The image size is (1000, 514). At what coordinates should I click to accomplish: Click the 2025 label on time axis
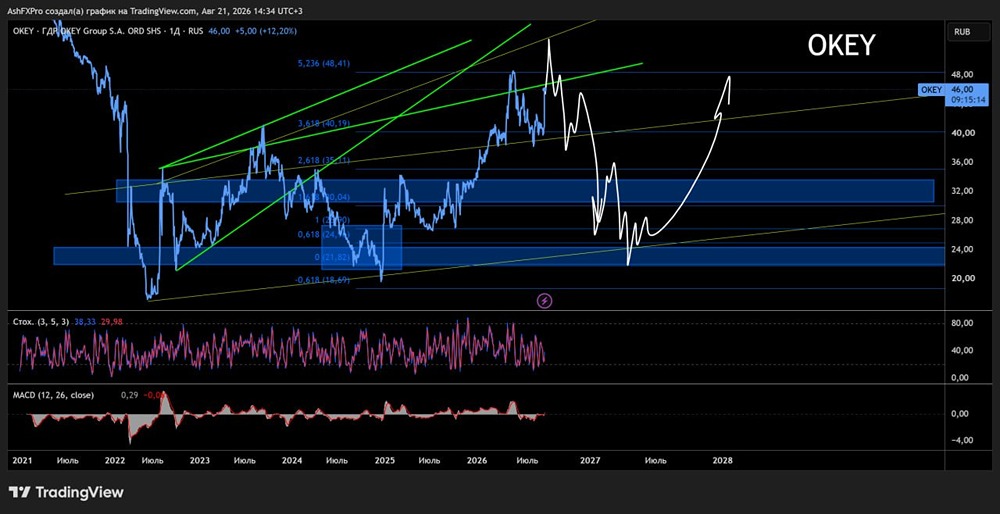coord(385,460)
